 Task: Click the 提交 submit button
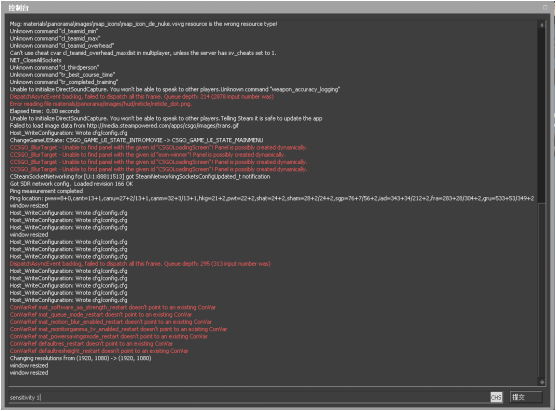click(526, 397)
